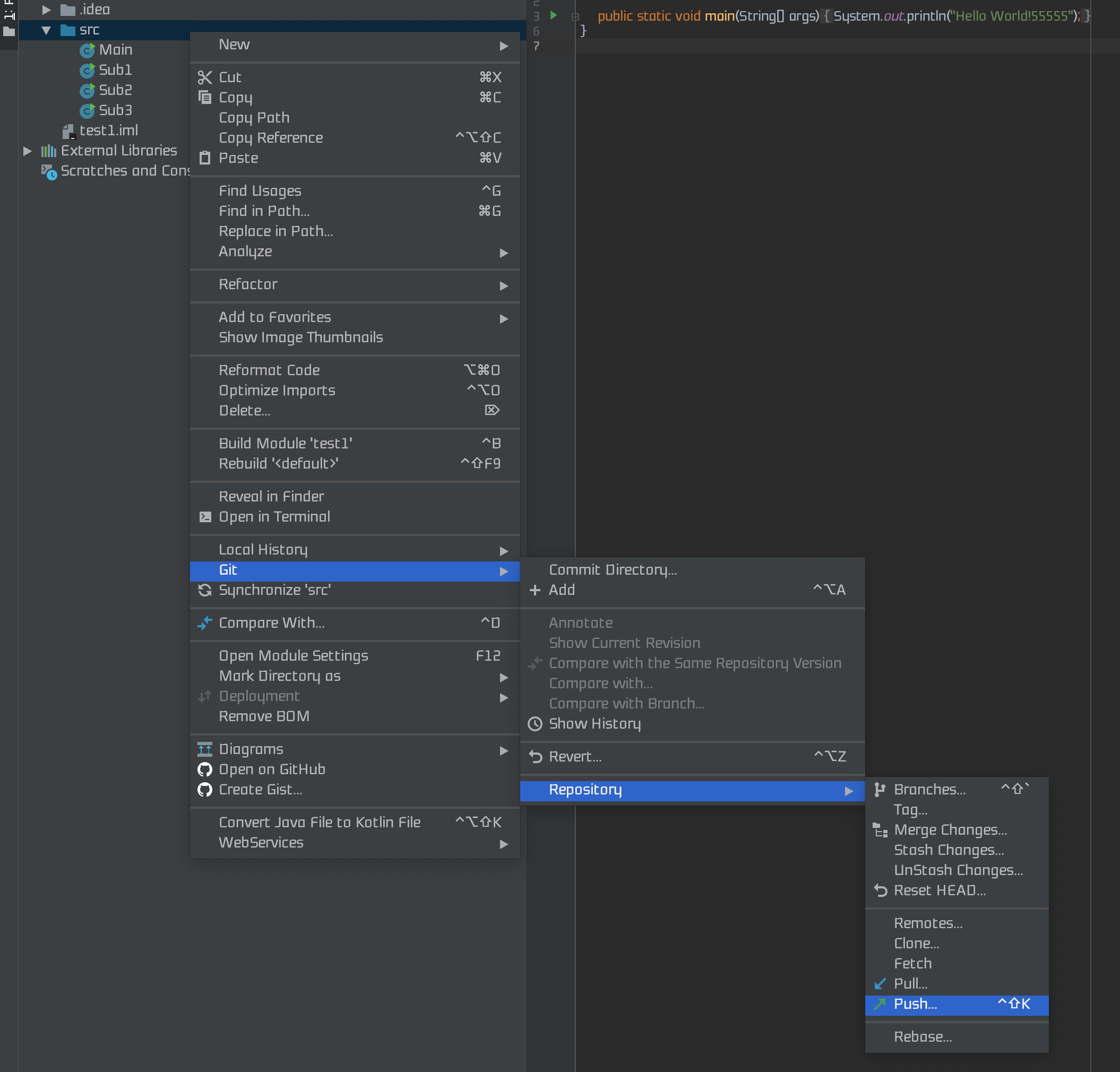Click the Paste clipboard icon
The width and height of the screenshot is (1120, 1072).
[x=204, y=158]
